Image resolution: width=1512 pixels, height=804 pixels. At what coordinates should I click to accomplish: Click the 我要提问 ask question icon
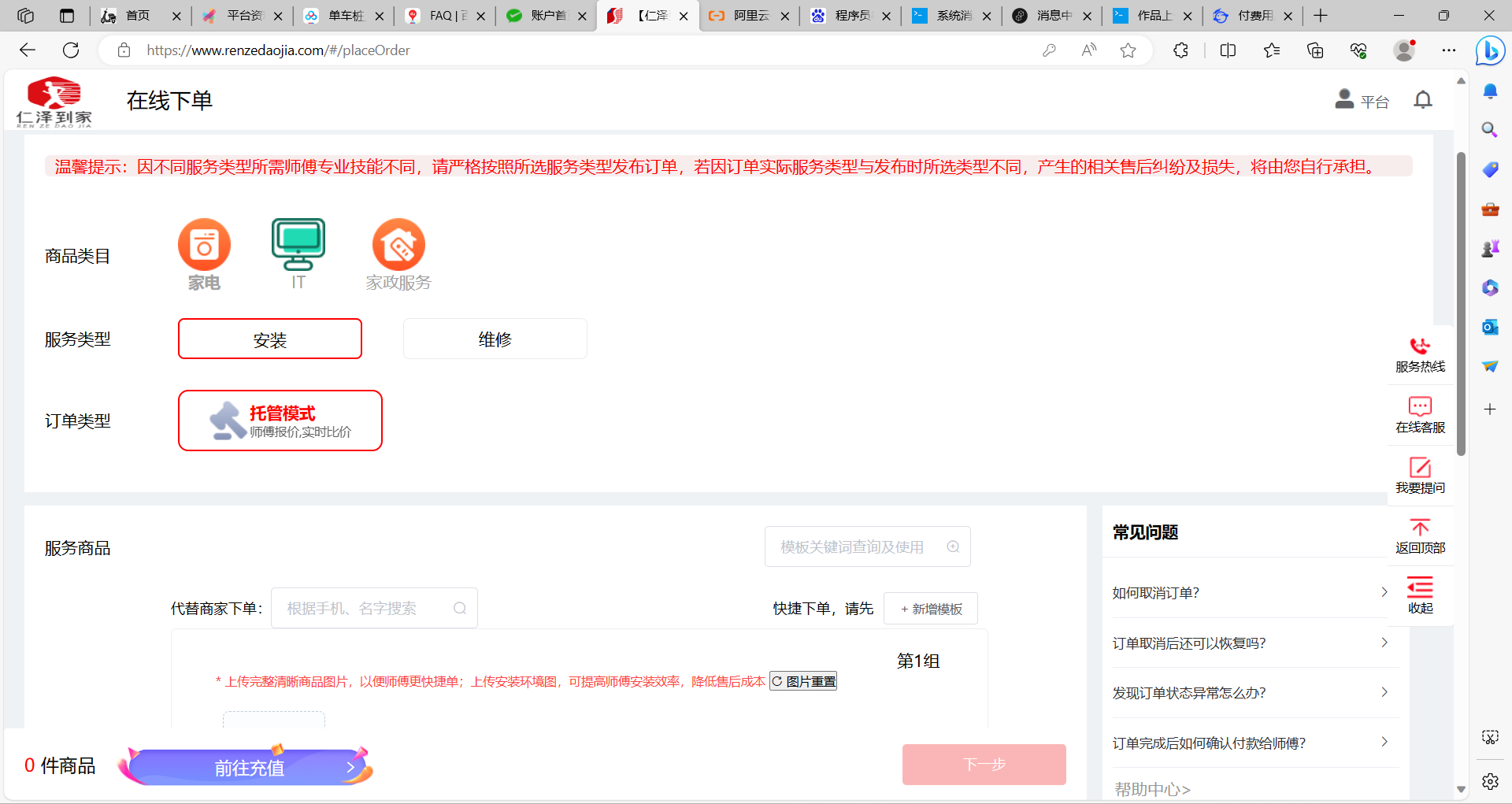[1420, 467]
